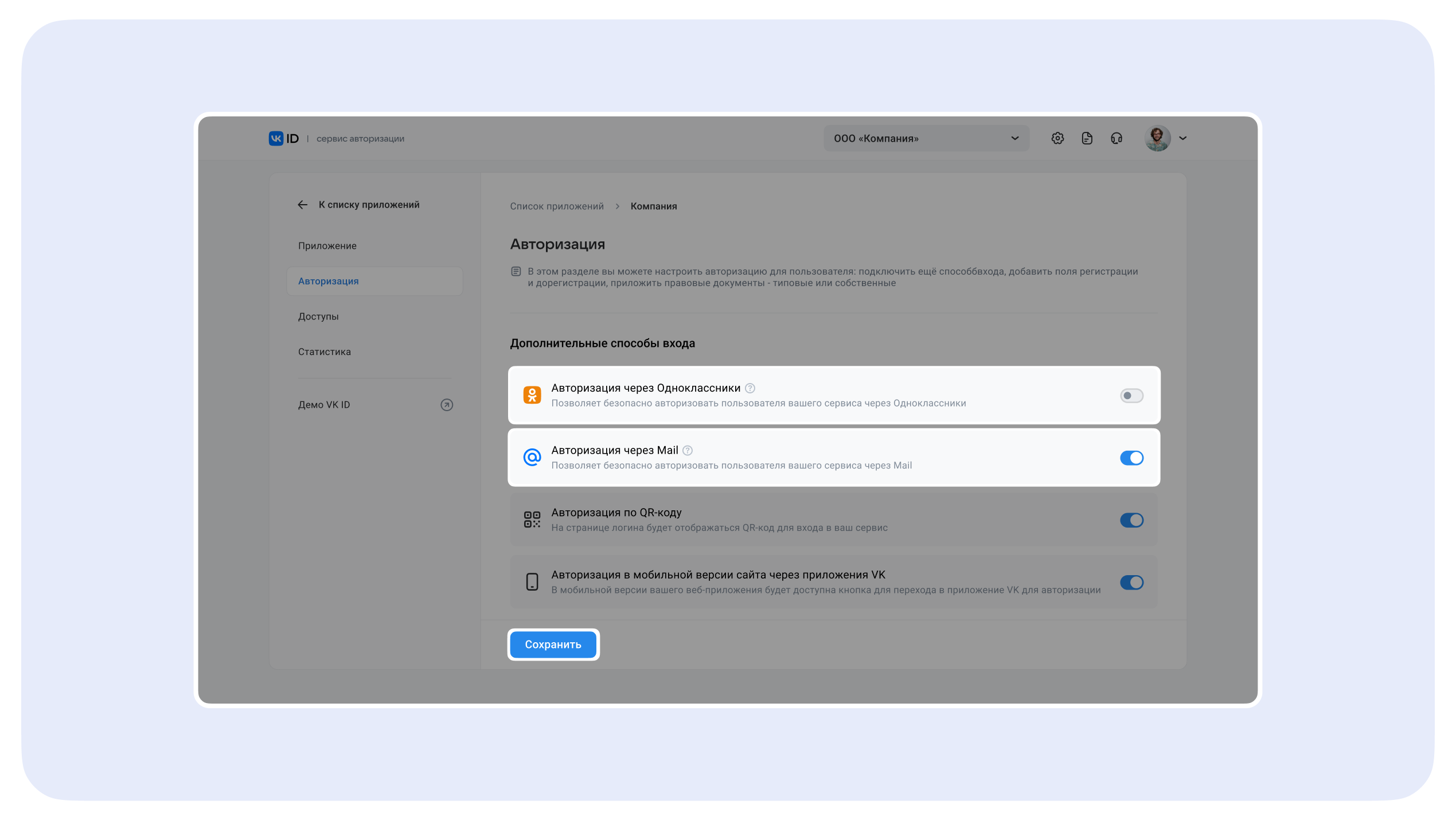Open the Демо VK ID sidebar link

pos(324,405)
